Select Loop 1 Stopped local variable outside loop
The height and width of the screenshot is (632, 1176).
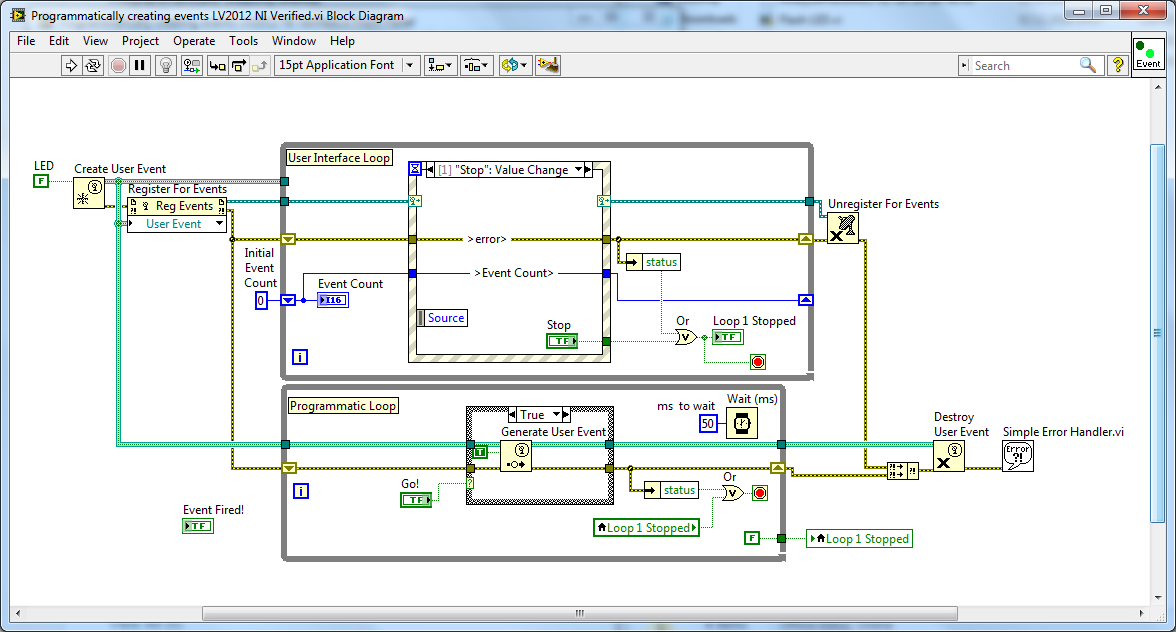click(860, 538)
